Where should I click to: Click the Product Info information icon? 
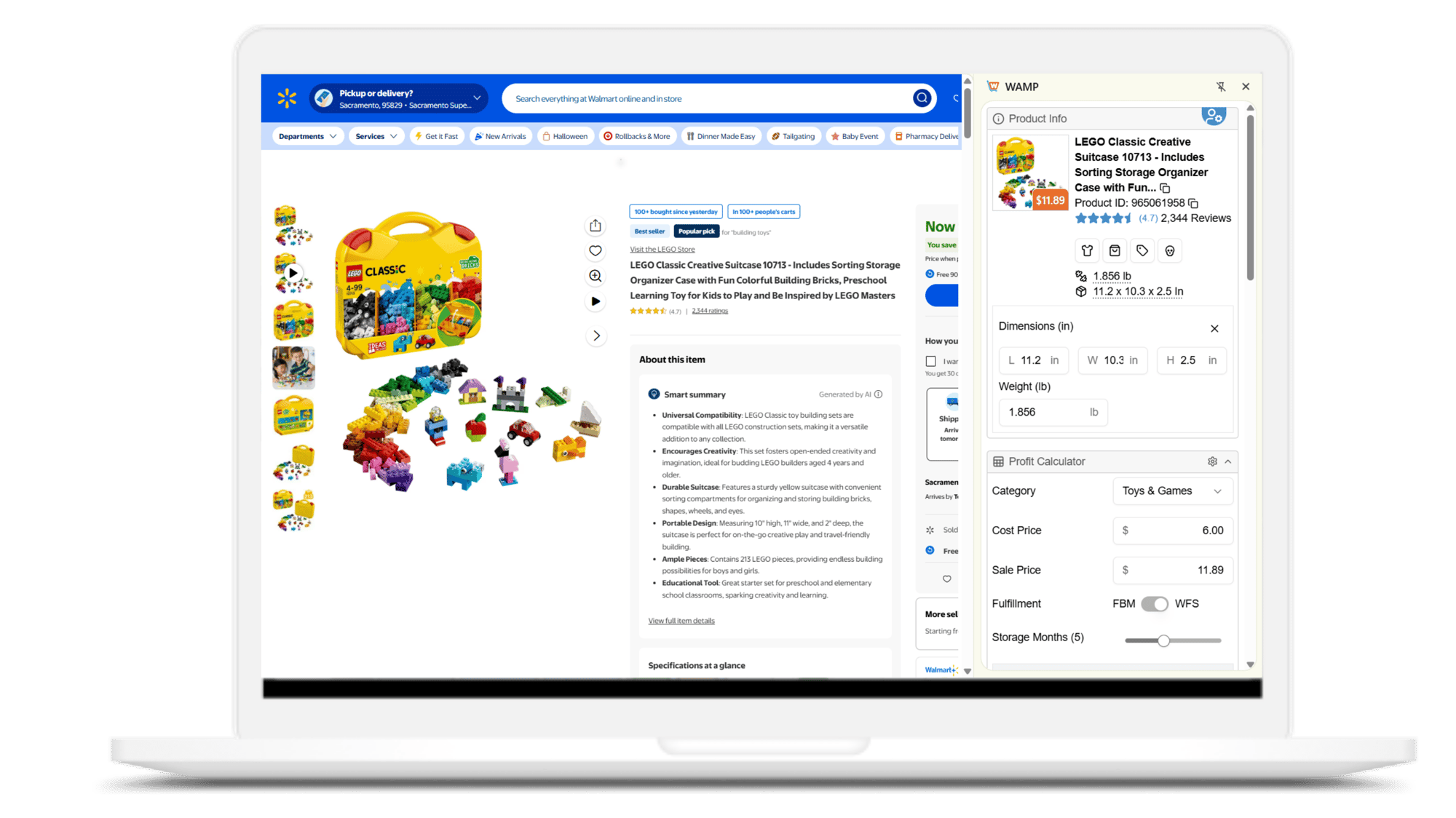click(x=999, y=119)
